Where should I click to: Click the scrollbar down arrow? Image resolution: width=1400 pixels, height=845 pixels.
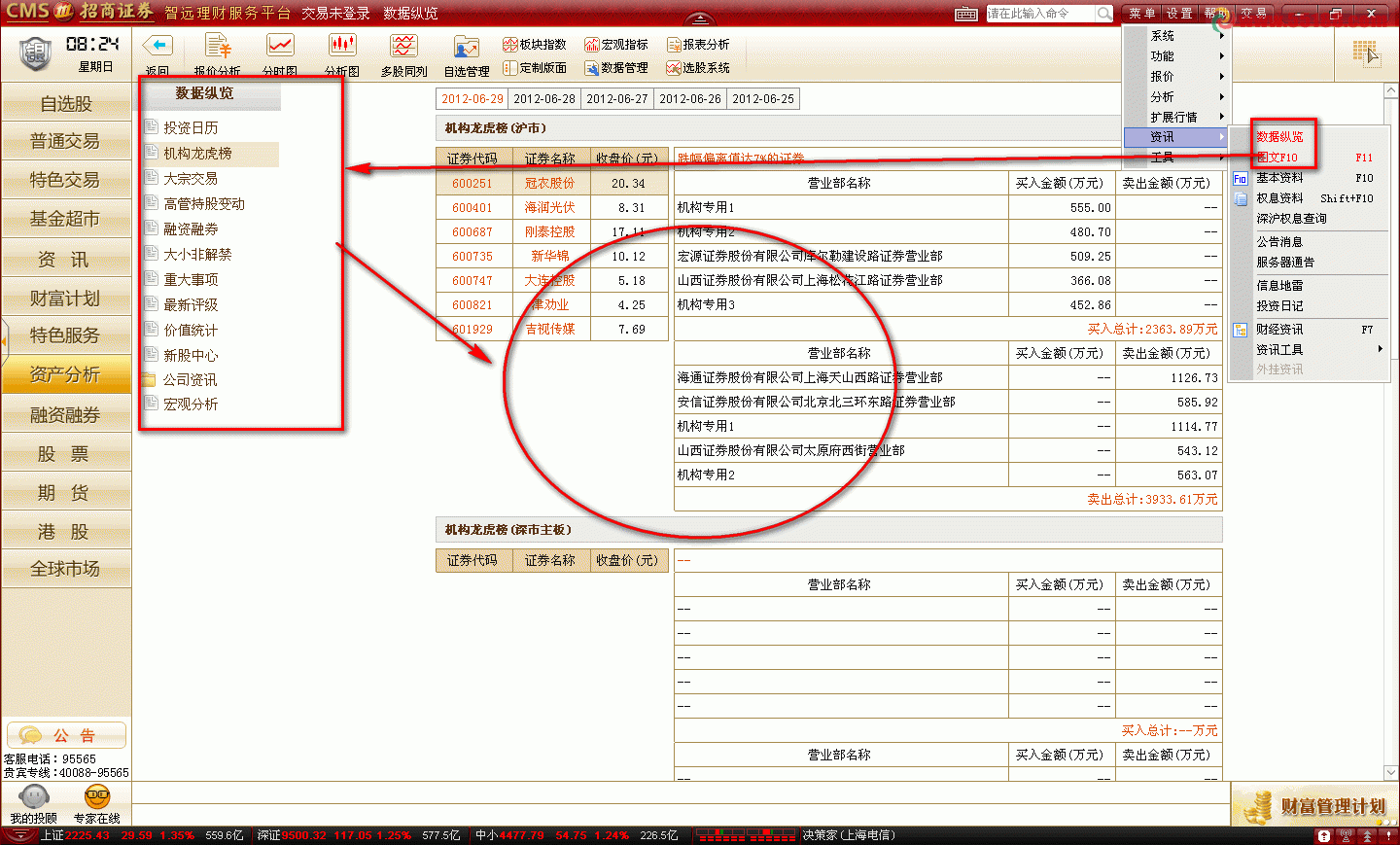(x=1390, y=773)
